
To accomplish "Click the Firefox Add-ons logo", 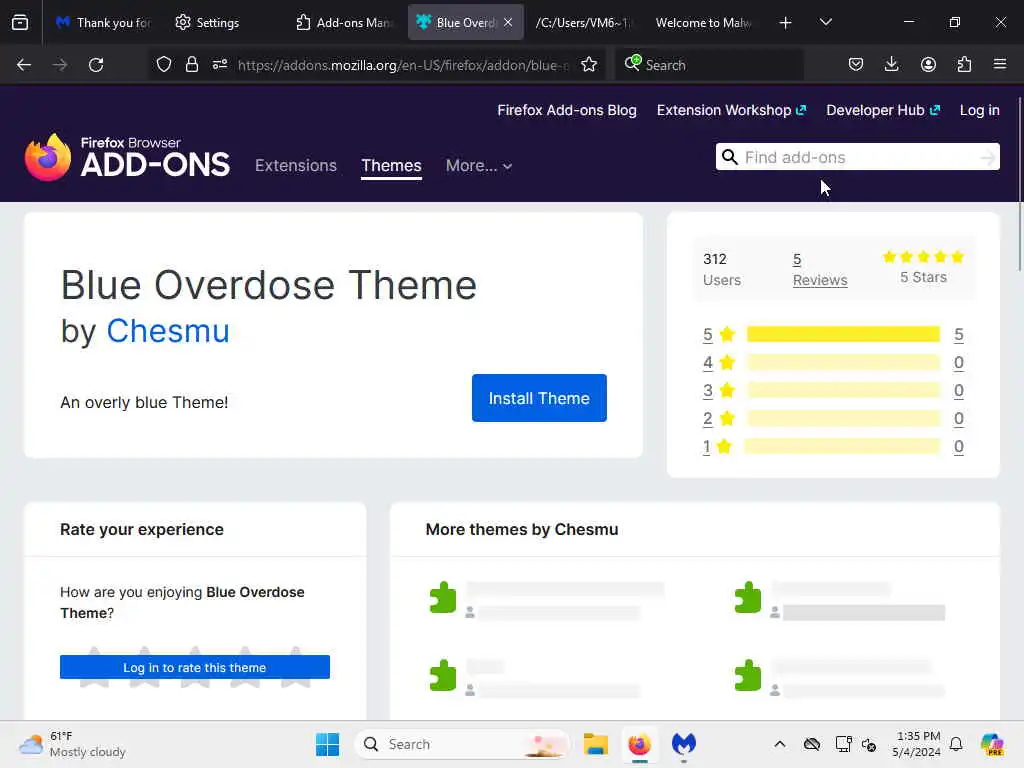I will (x=127, y=157).
